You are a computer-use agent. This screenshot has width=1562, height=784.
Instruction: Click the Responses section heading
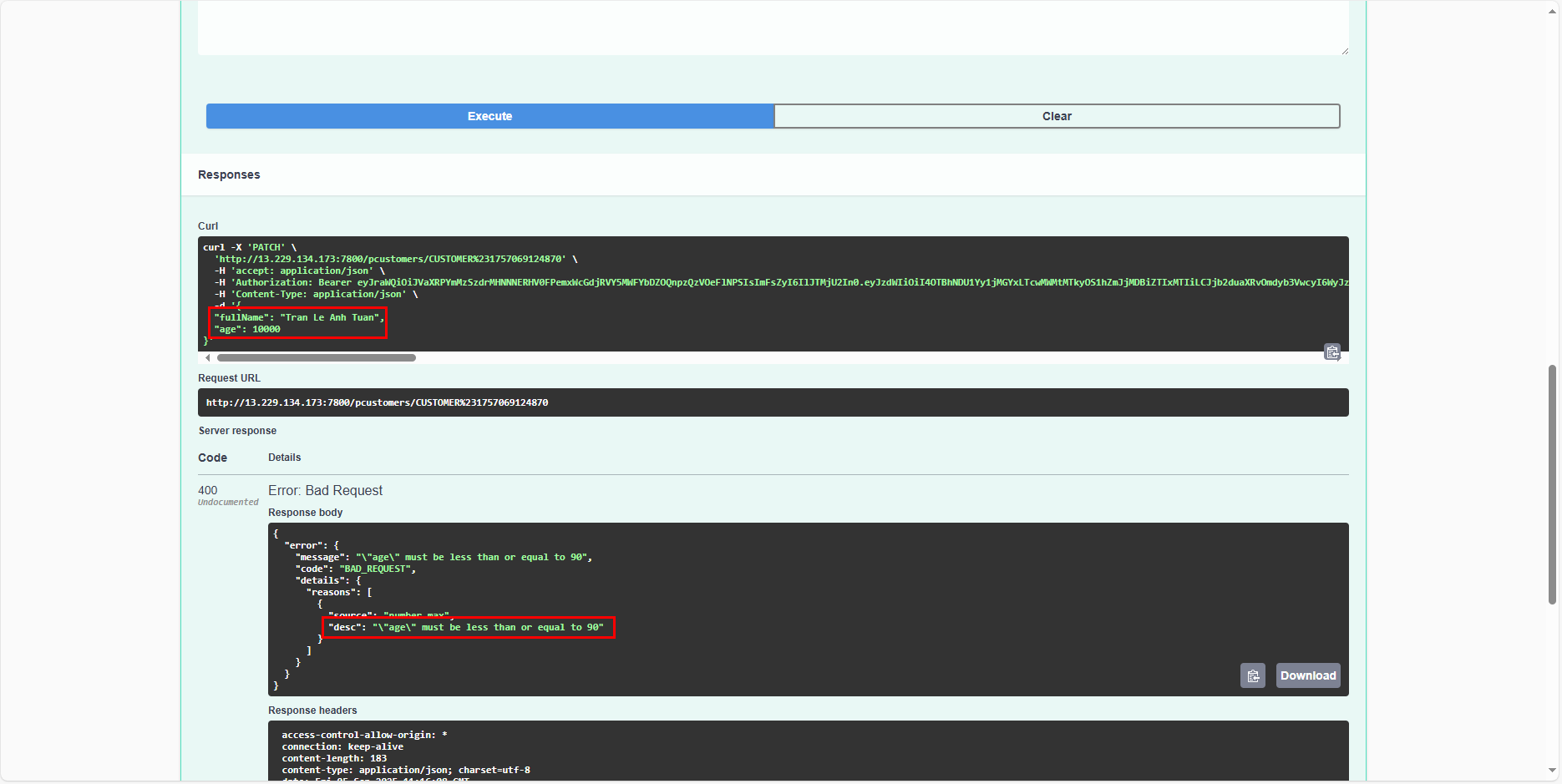[x=229, y=175]
